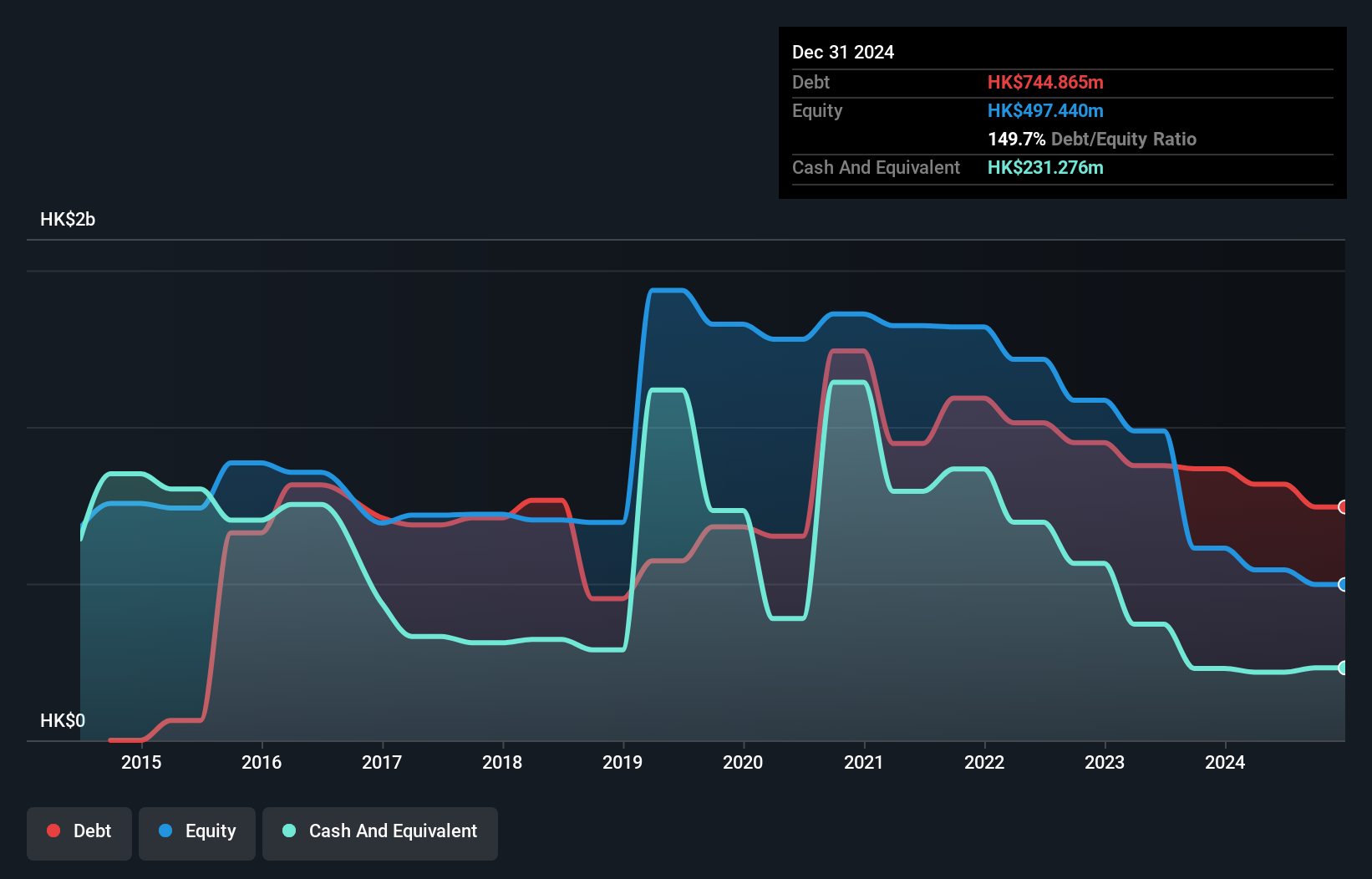This screenshot has height=879, width=1372.
Task: Click the teal Cash endpoint marker
Action: pos(1343,668)
